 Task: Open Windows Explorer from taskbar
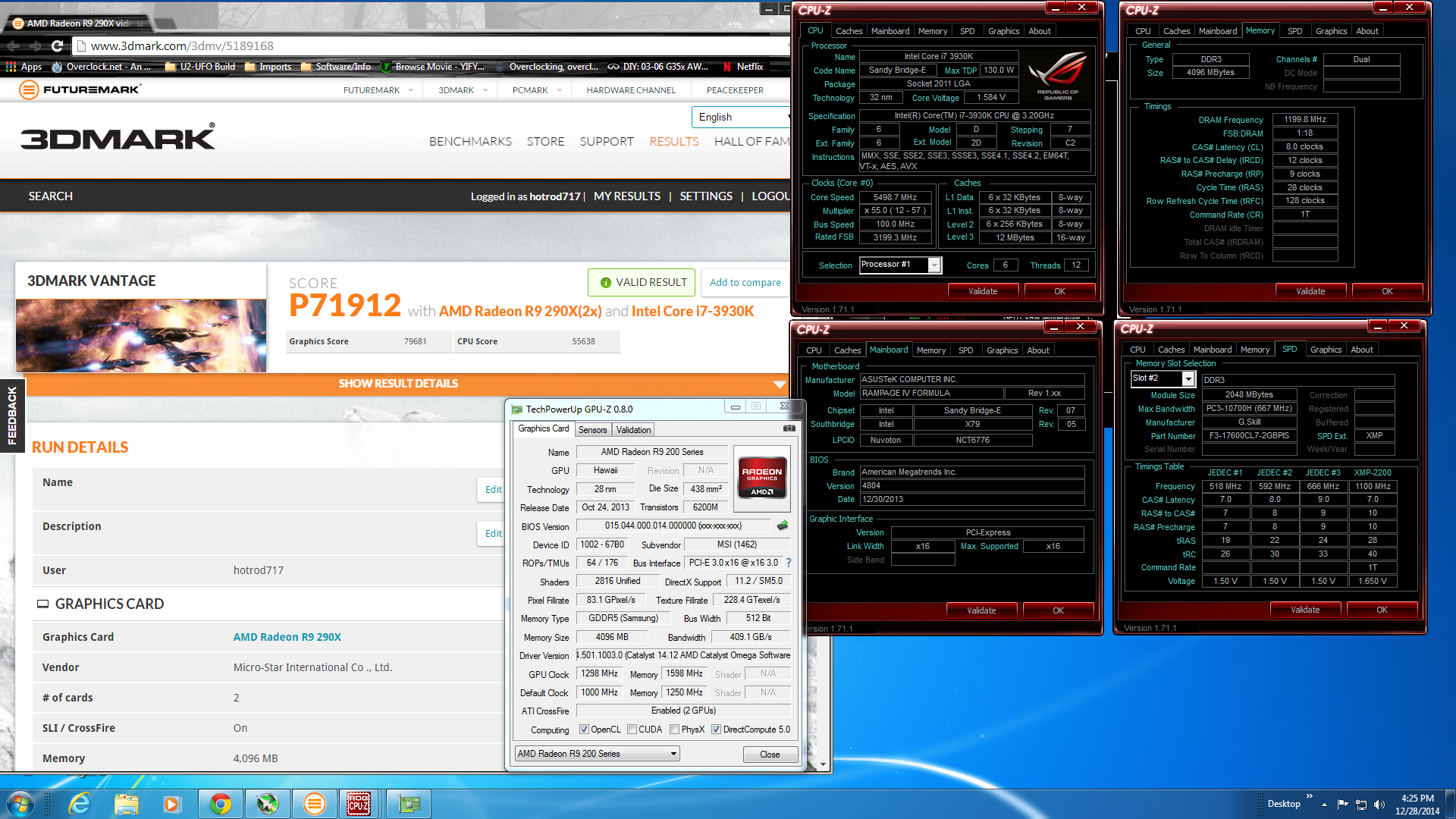pyautogui.click(x=126, y=804)
